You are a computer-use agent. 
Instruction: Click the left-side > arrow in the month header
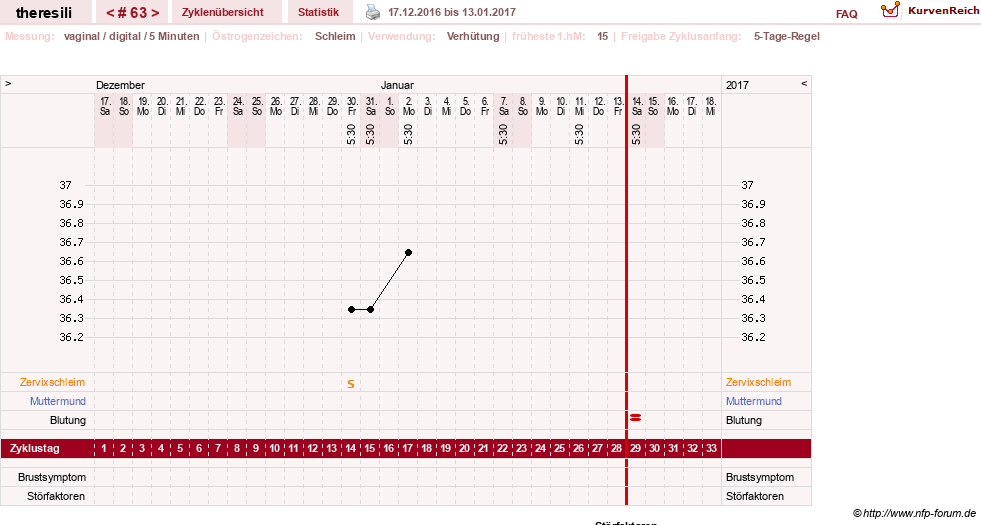(x=8, y=83)
